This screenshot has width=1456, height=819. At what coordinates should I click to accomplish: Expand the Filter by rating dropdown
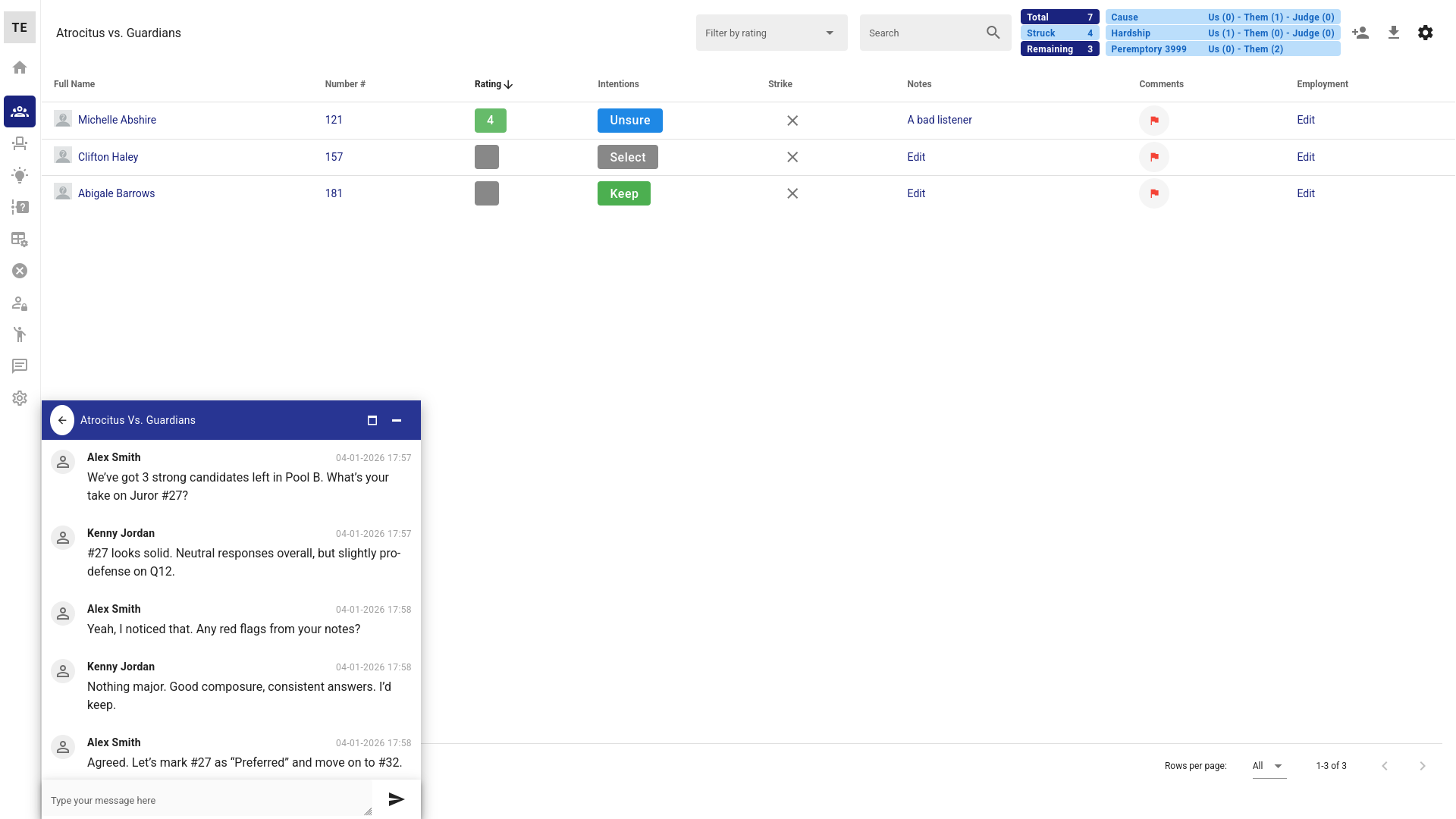(772, 33)
